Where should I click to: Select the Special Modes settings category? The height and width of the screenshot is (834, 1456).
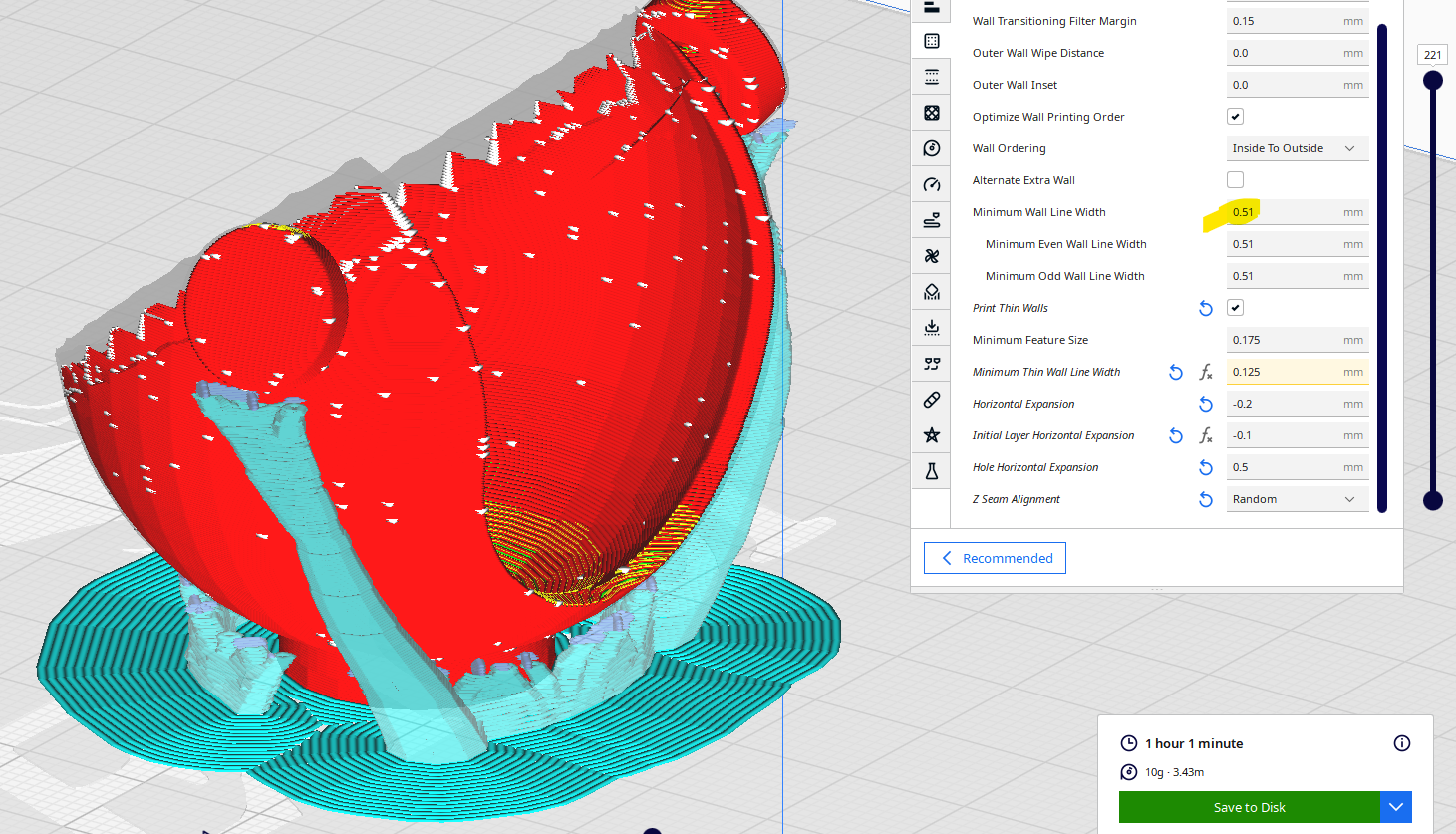click(931, 434)
